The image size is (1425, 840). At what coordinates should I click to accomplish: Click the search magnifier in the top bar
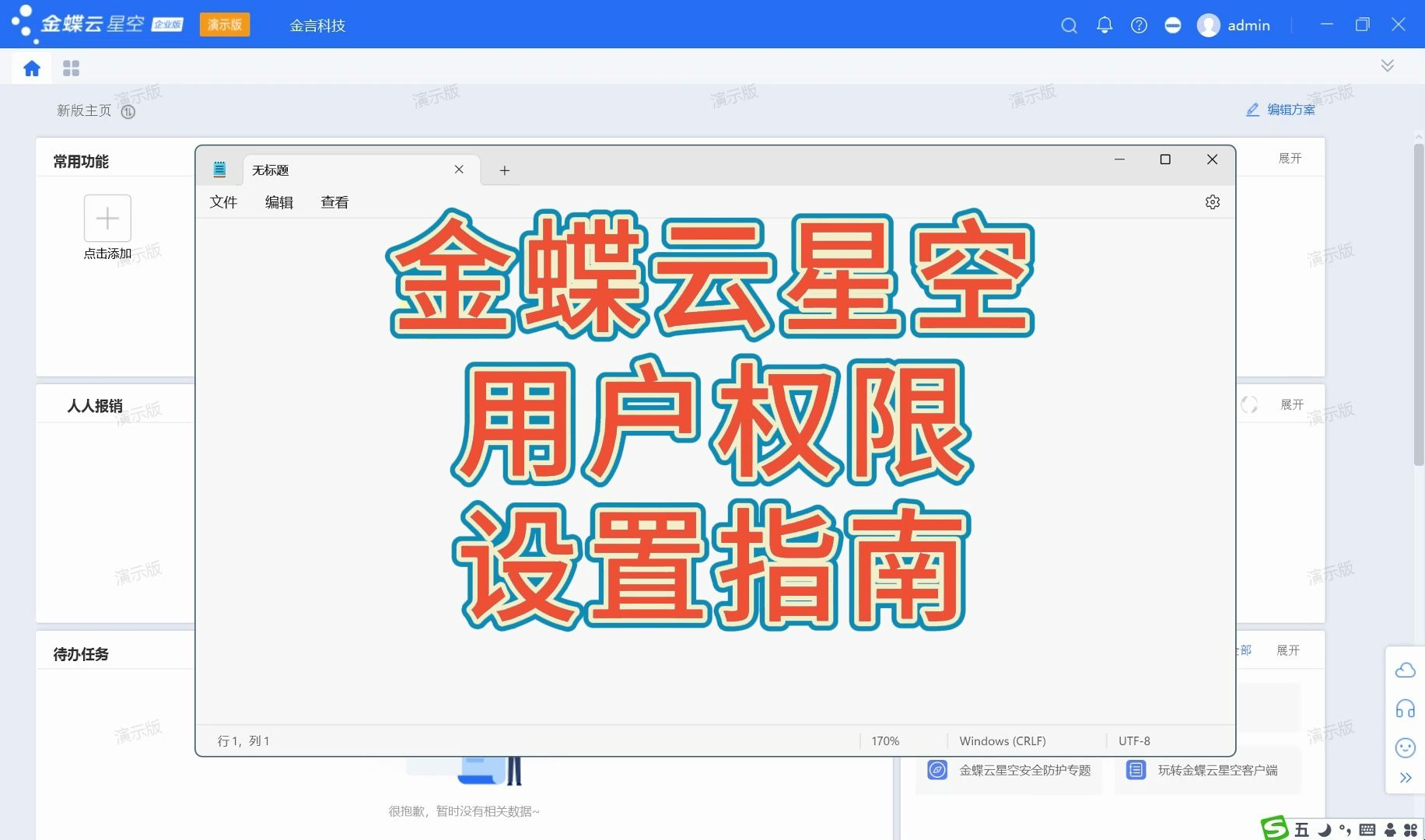(1069, 26)
